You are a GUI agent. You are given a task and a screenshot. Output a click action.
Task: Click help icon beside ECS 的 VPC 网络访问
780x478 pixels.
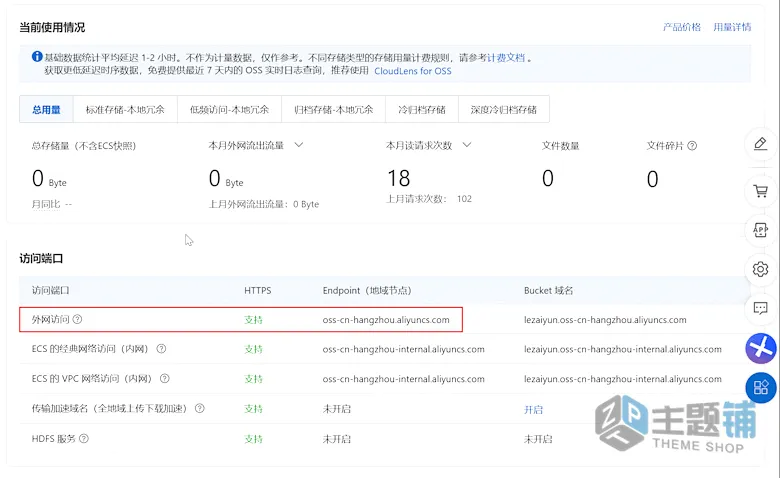point(165,379)
